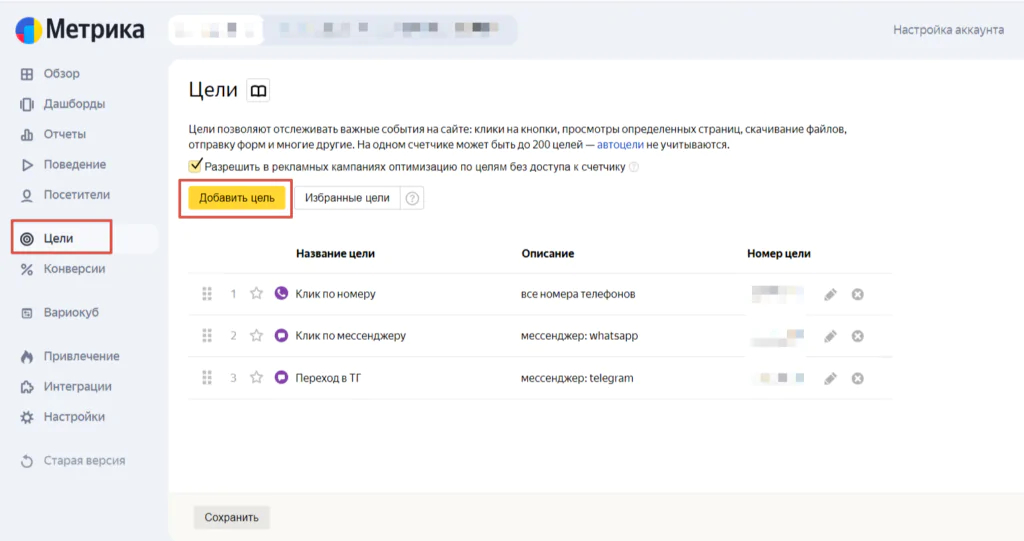Open Настройка аккаунта in the header
Screen dimensions: 1024x541
(x=948, y=30)
